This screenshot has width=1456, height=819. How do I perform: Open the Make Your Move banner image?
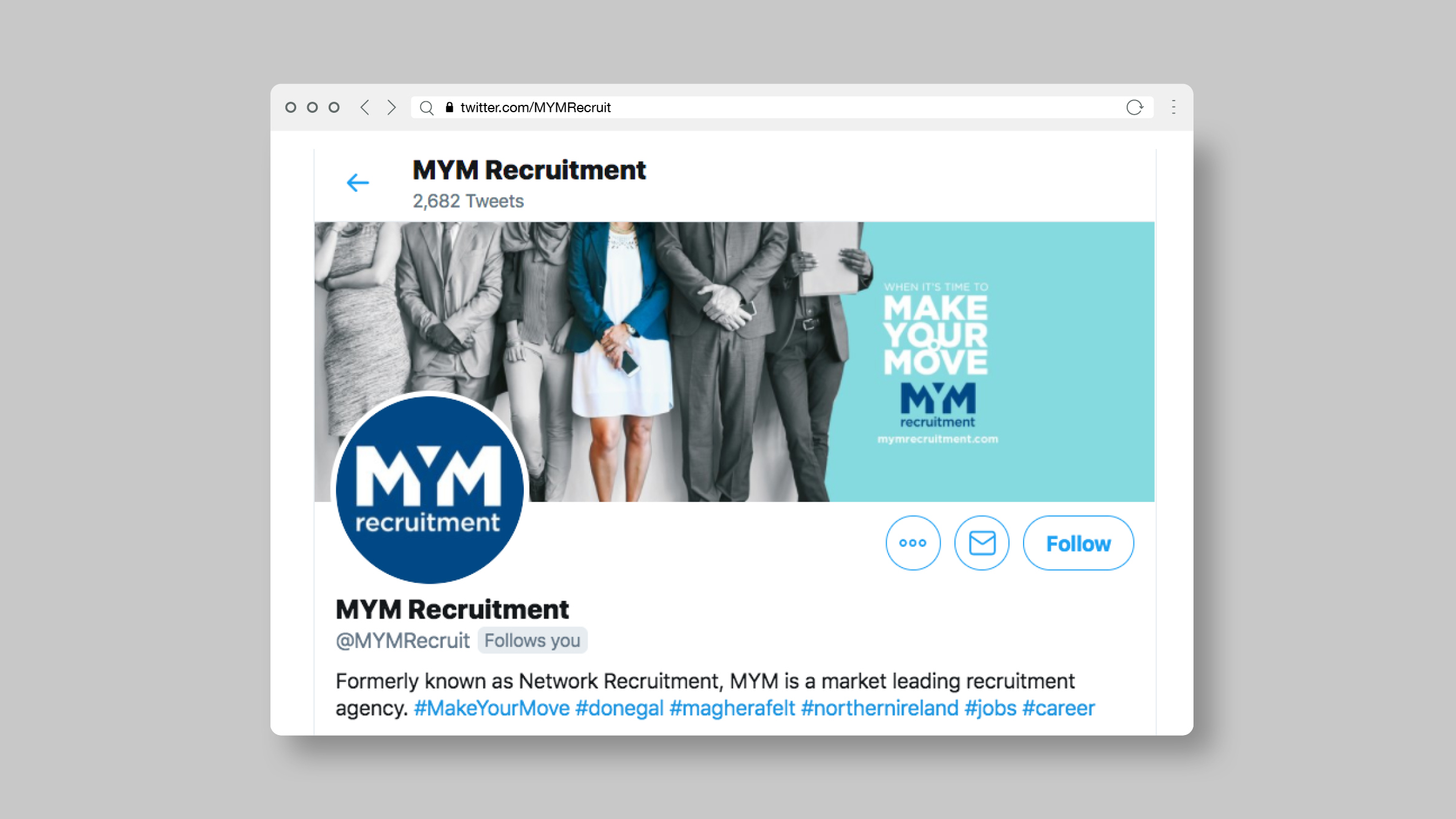(x=734, y=362)
